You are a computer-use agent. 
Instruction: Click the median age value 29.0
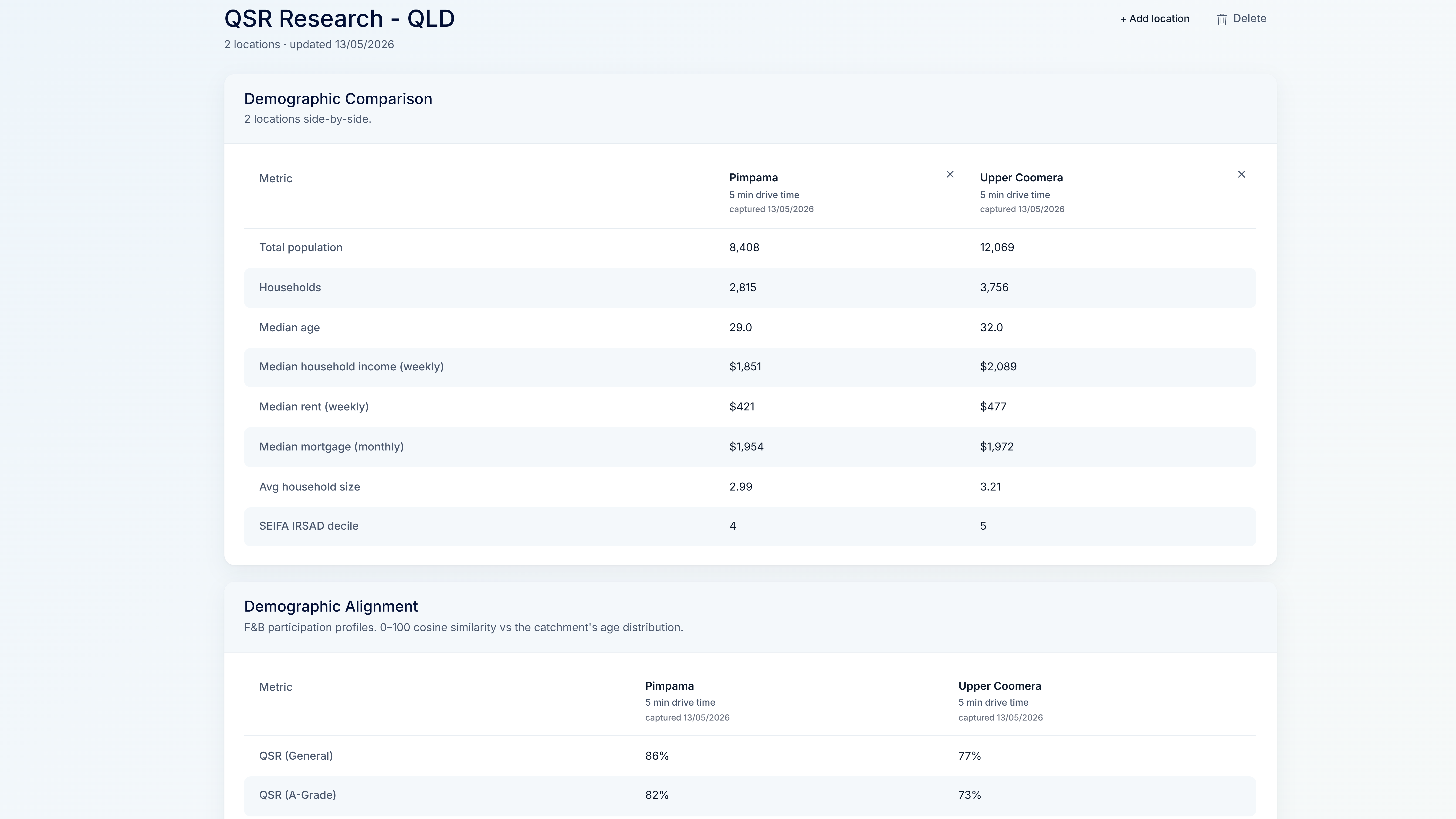pyautogui.click(x=740, y=328)
